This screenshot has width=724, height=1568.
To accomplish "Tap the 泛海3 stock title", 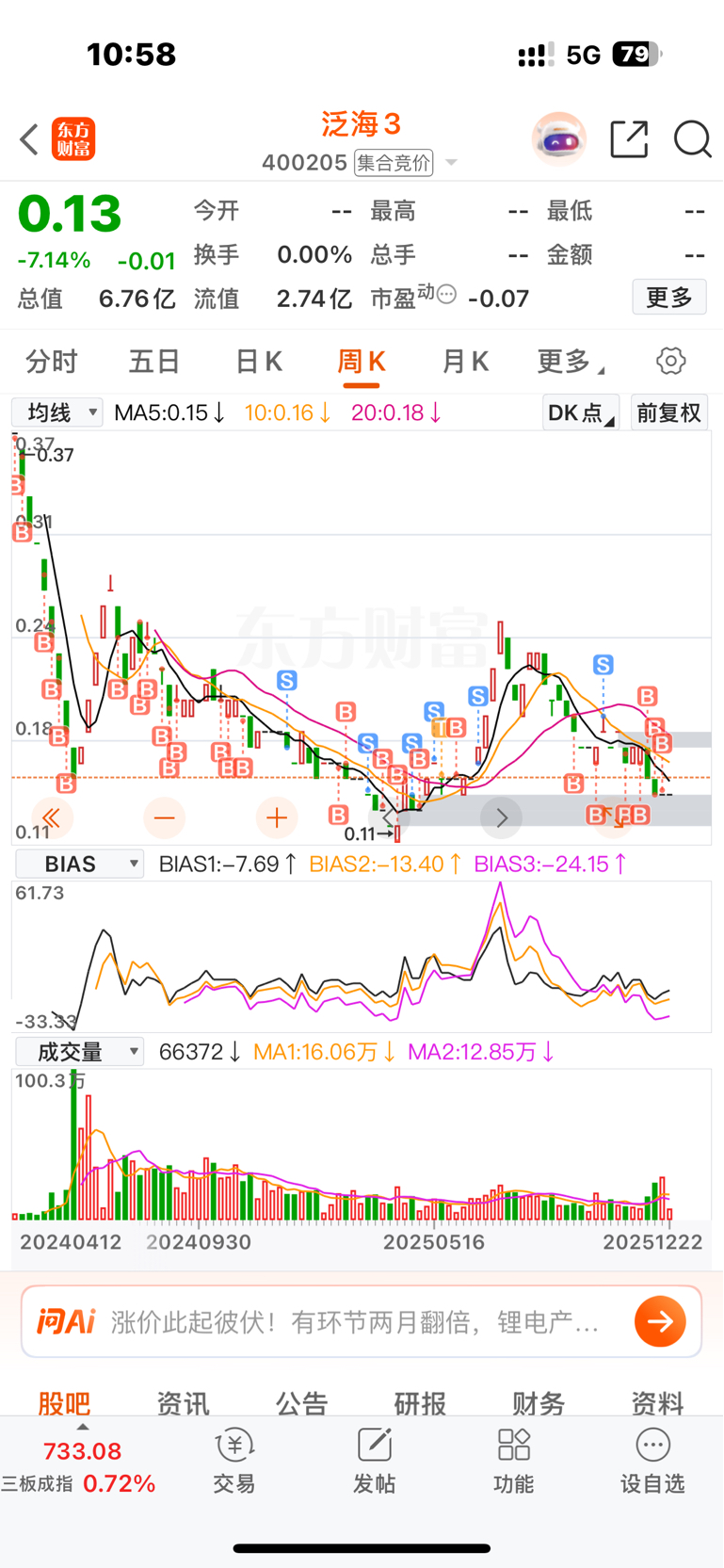I will point(362,123).
